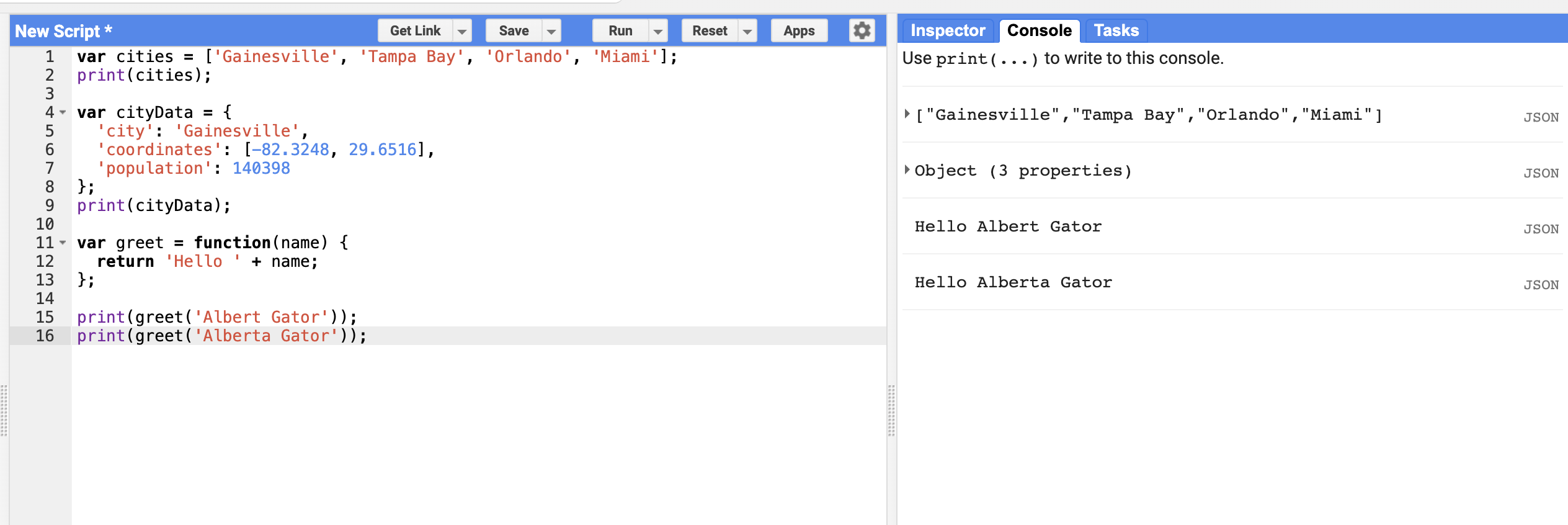This screenshot has height=525, width=1568.
Task: Click the 'Hello Alberta Gator' console output
Action: pos(1013,282)
